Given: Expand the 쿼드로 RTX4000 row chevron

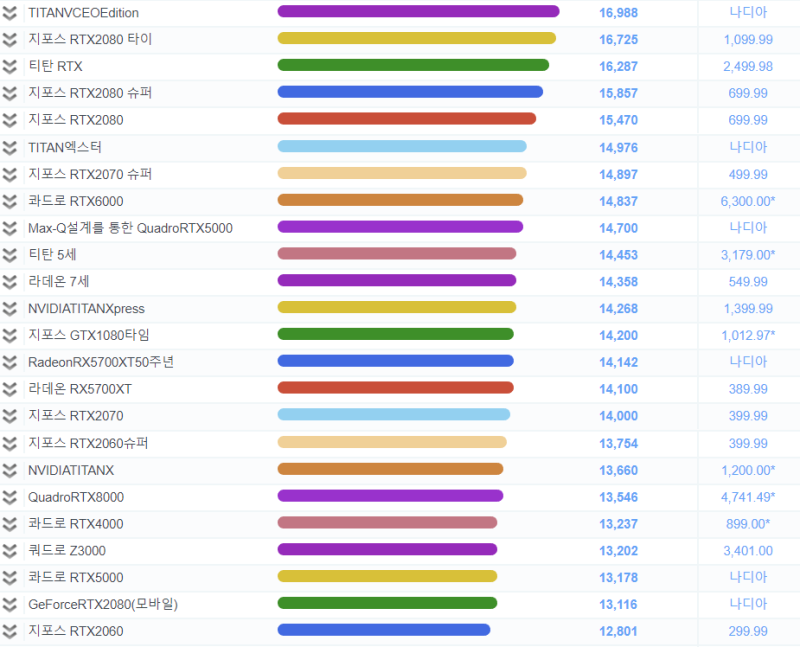Looking at the screenshot, I should point(10,524).
